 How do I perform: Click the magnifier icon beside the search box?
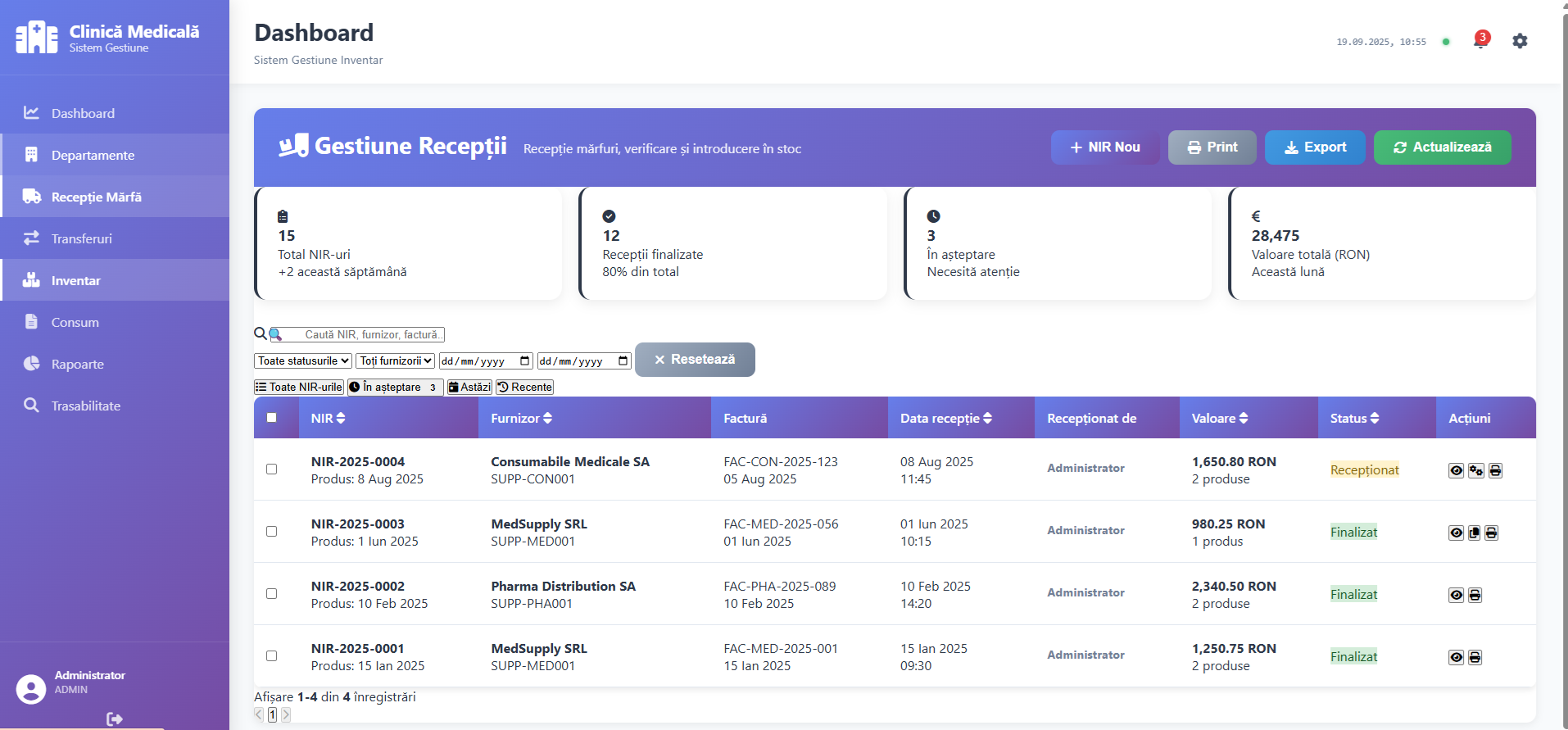pos(261,333)
